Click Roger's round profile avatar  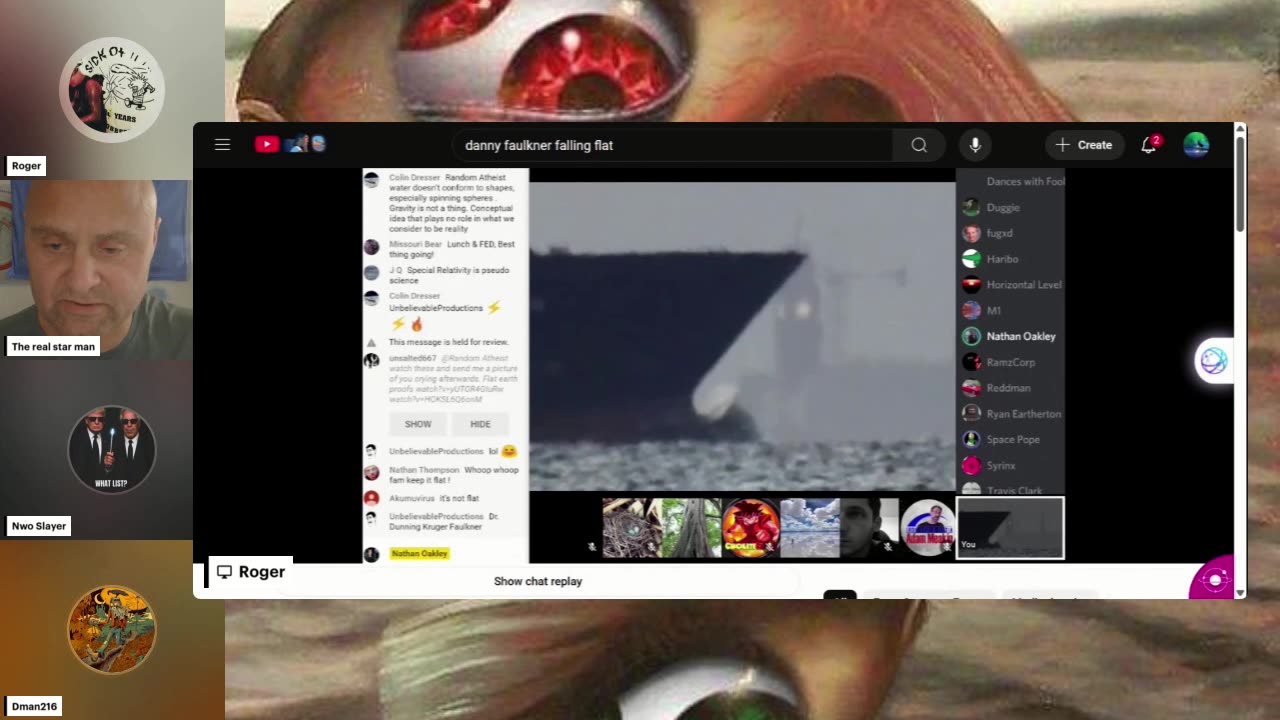pos(112,90)
